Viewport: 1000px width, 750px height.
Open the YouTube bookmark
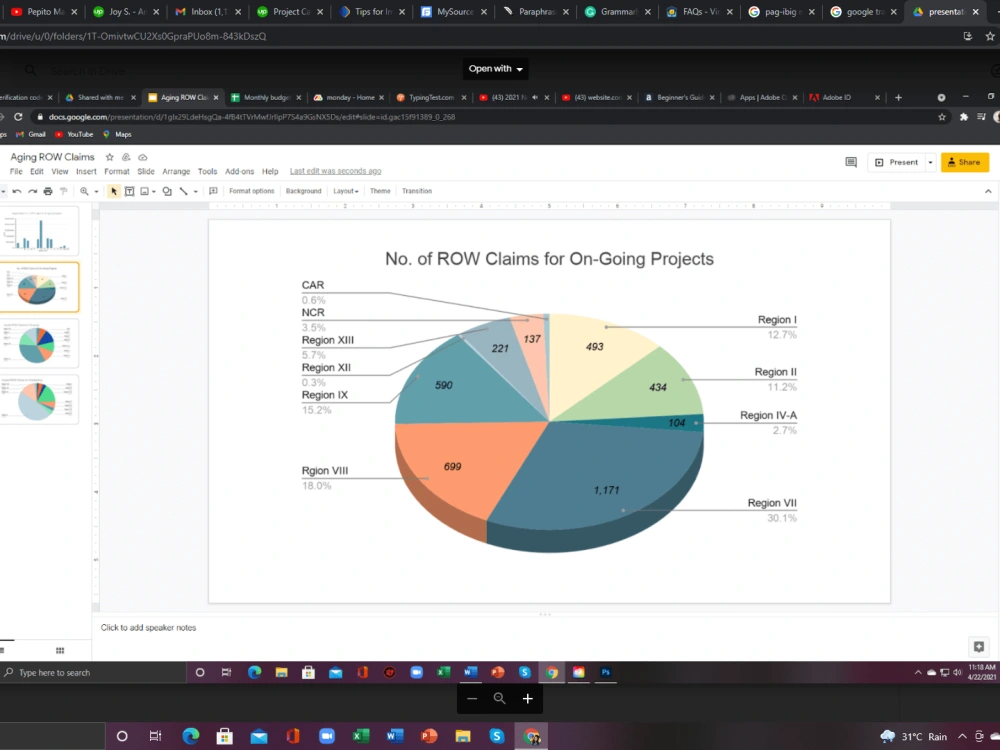74,135
